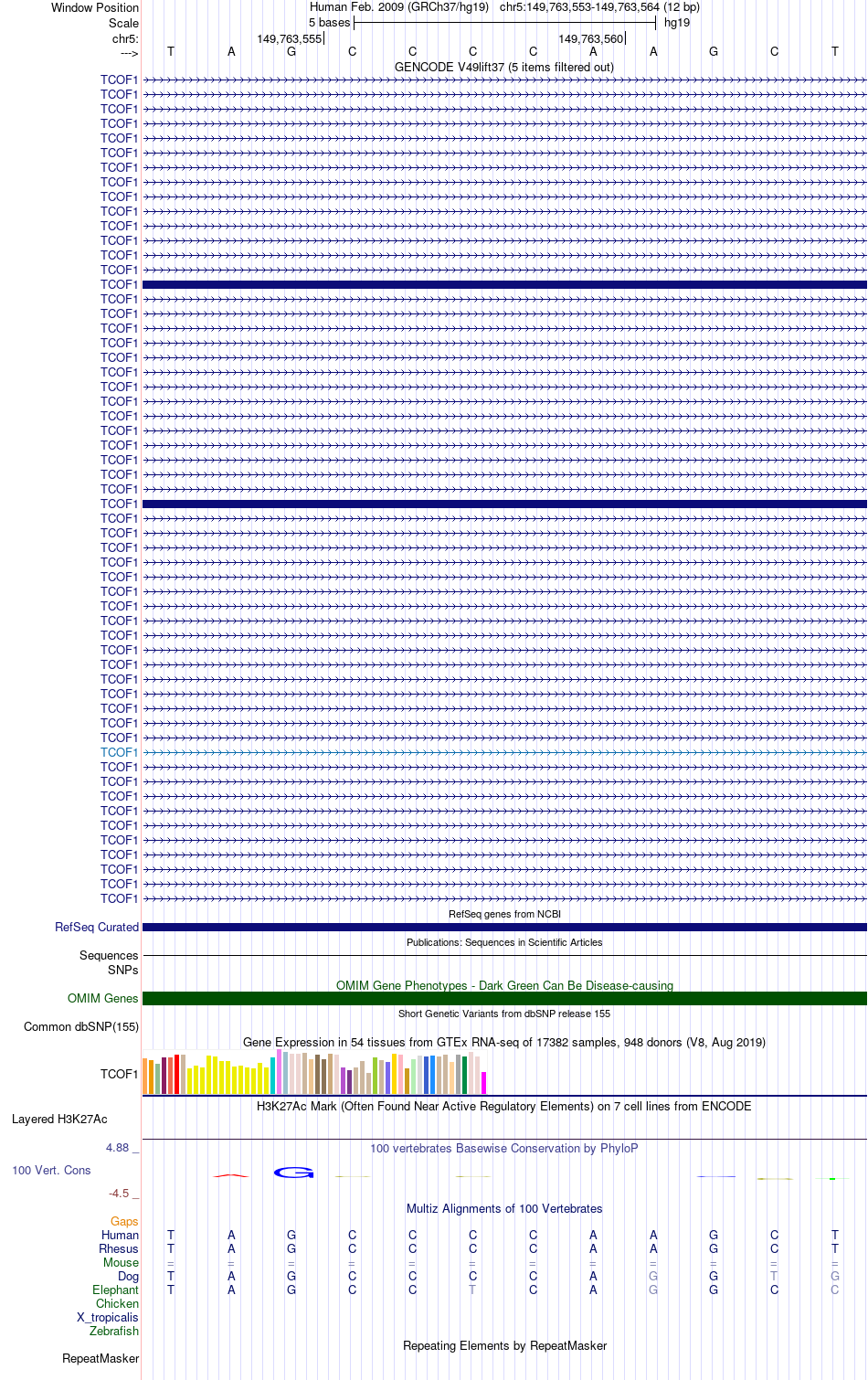Open Publications: Sequences in Scientific Articles title

coord(504,942)
